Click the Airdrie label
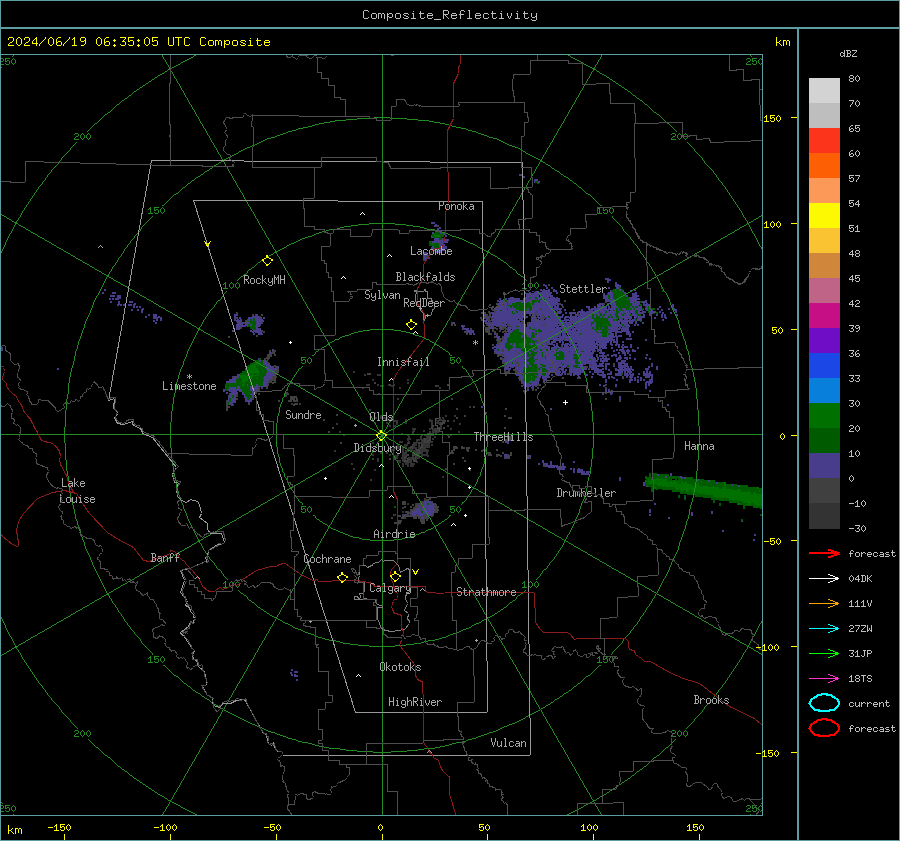 tap(394, 534)
